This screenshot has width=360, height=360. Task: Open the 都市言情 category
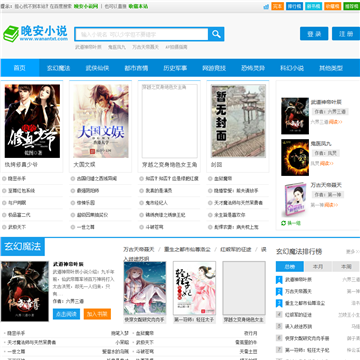[x=136, y=68]
